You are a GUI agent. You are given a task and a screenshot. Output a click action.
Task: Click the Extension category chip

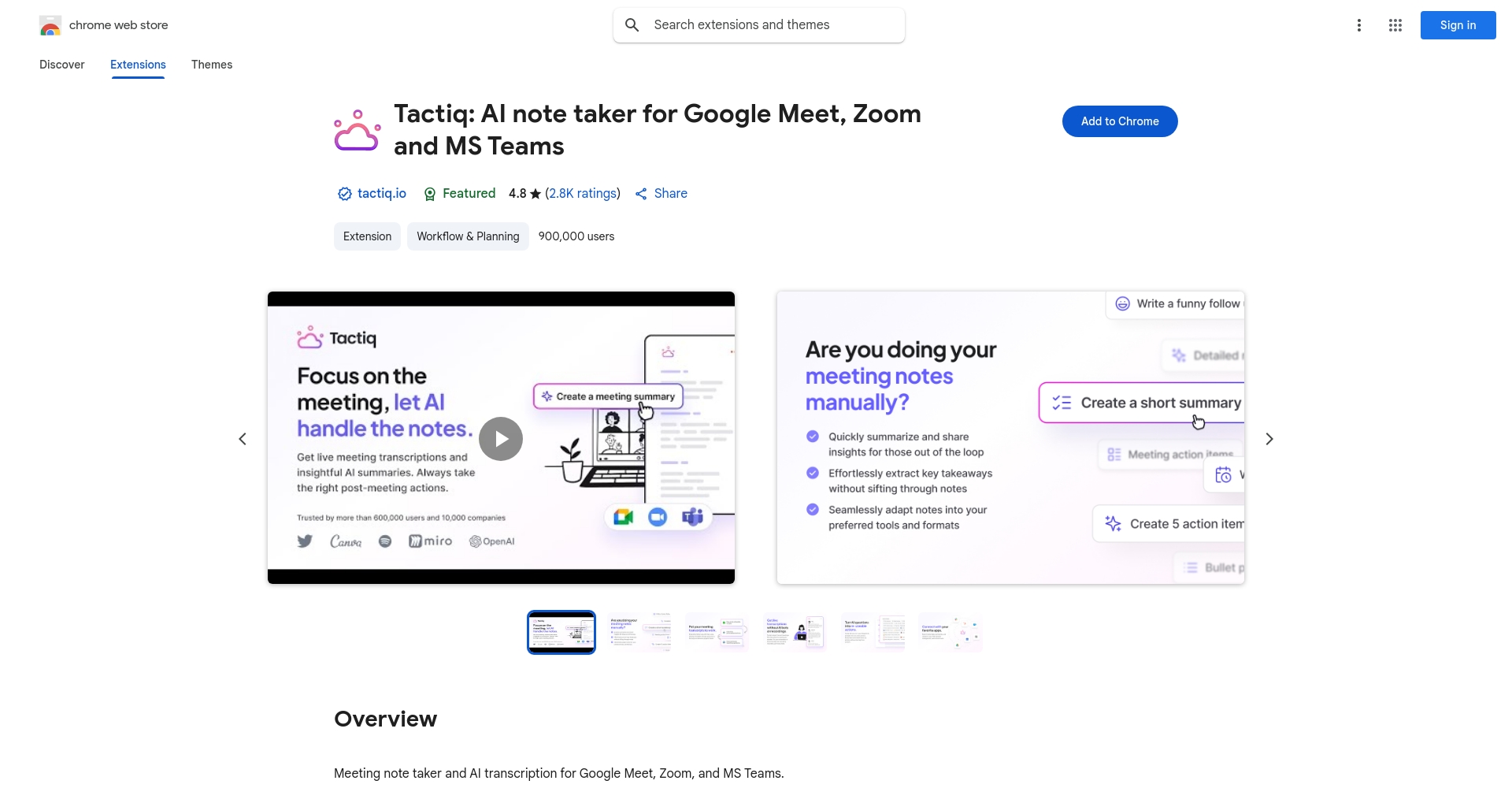pyautogui.click(x=367, y=236)
